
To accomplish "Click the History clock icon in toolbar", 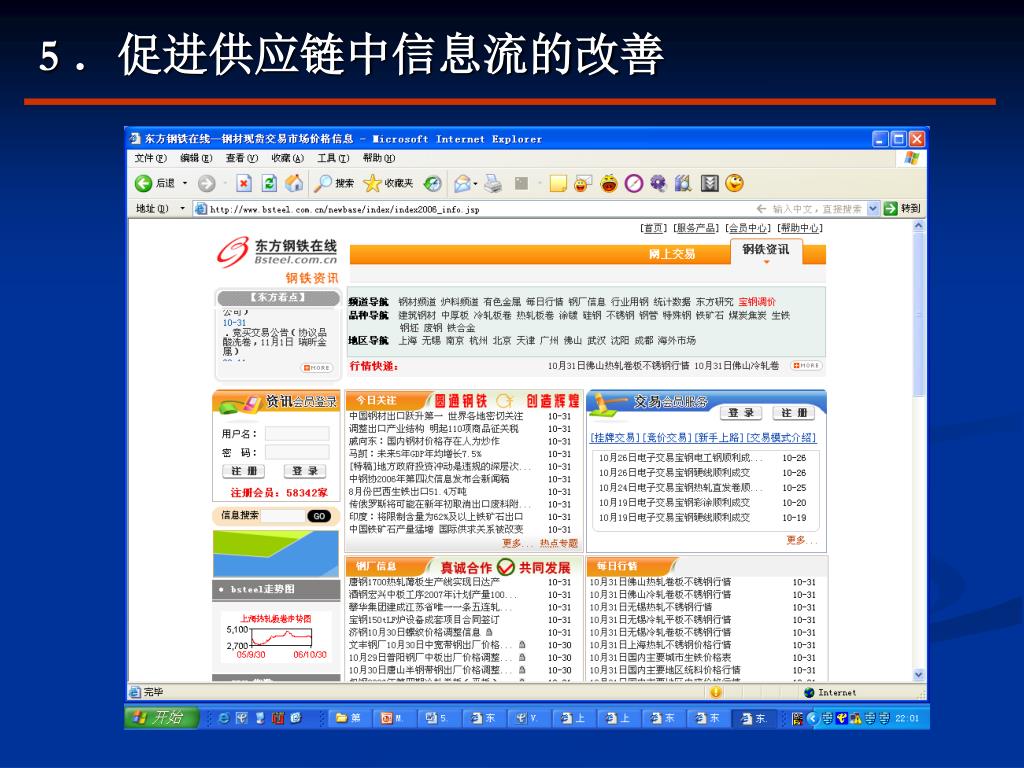I will click(432, 184).
